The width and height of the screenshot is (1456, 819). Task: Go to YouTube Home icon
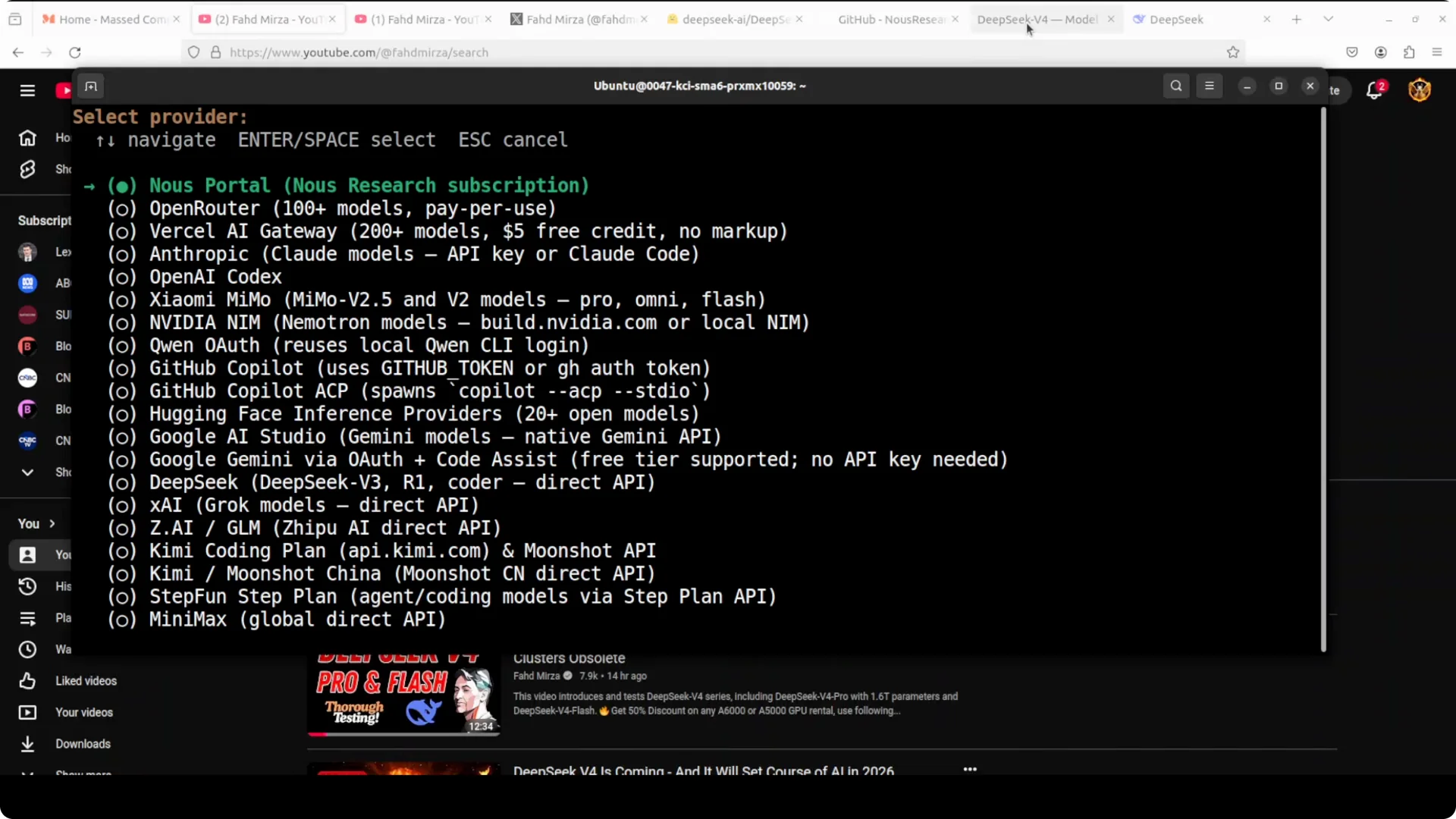[x=27, y=138]
